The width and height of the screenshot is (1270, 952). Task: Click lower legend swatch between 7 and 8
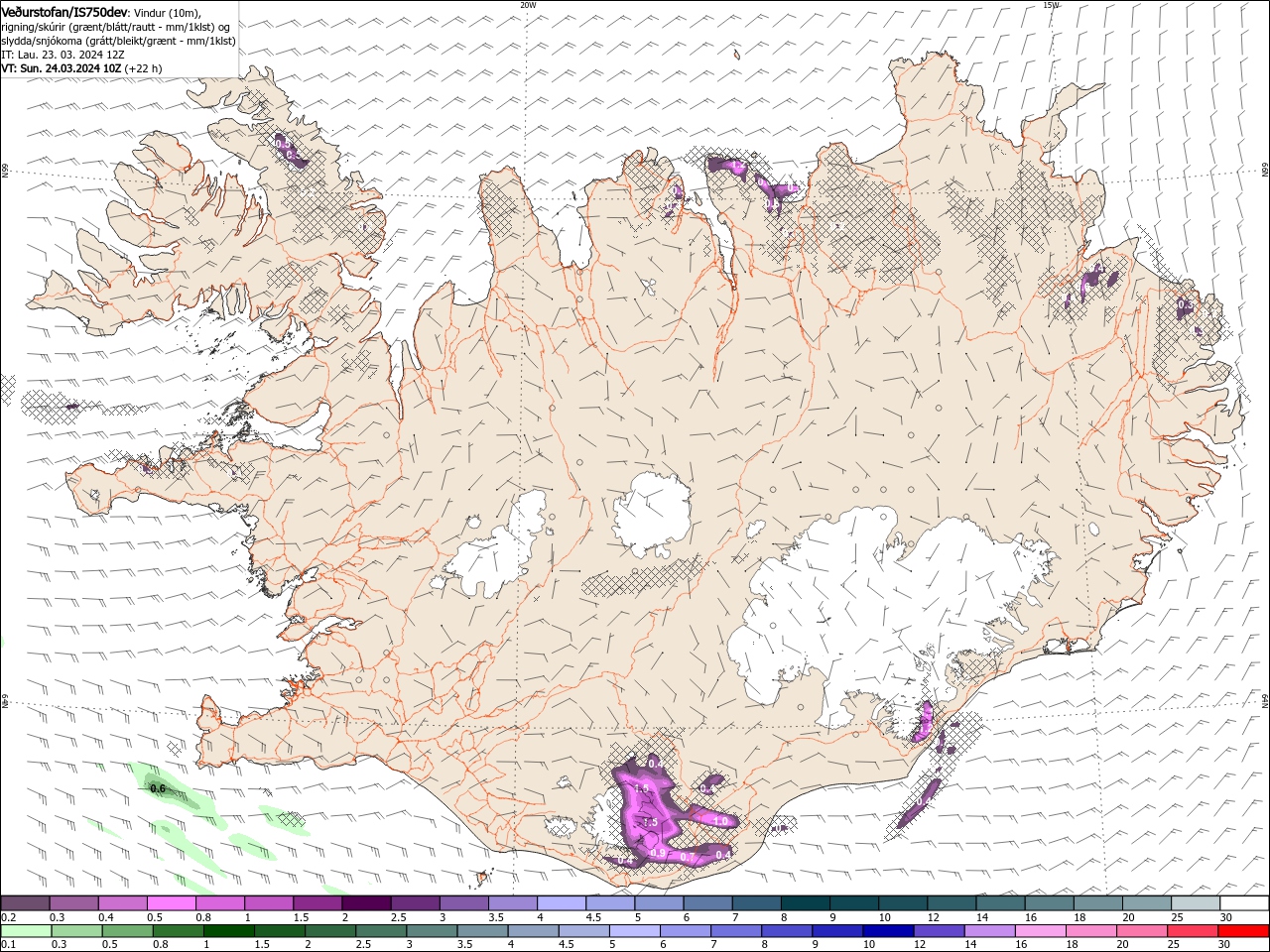735,931
